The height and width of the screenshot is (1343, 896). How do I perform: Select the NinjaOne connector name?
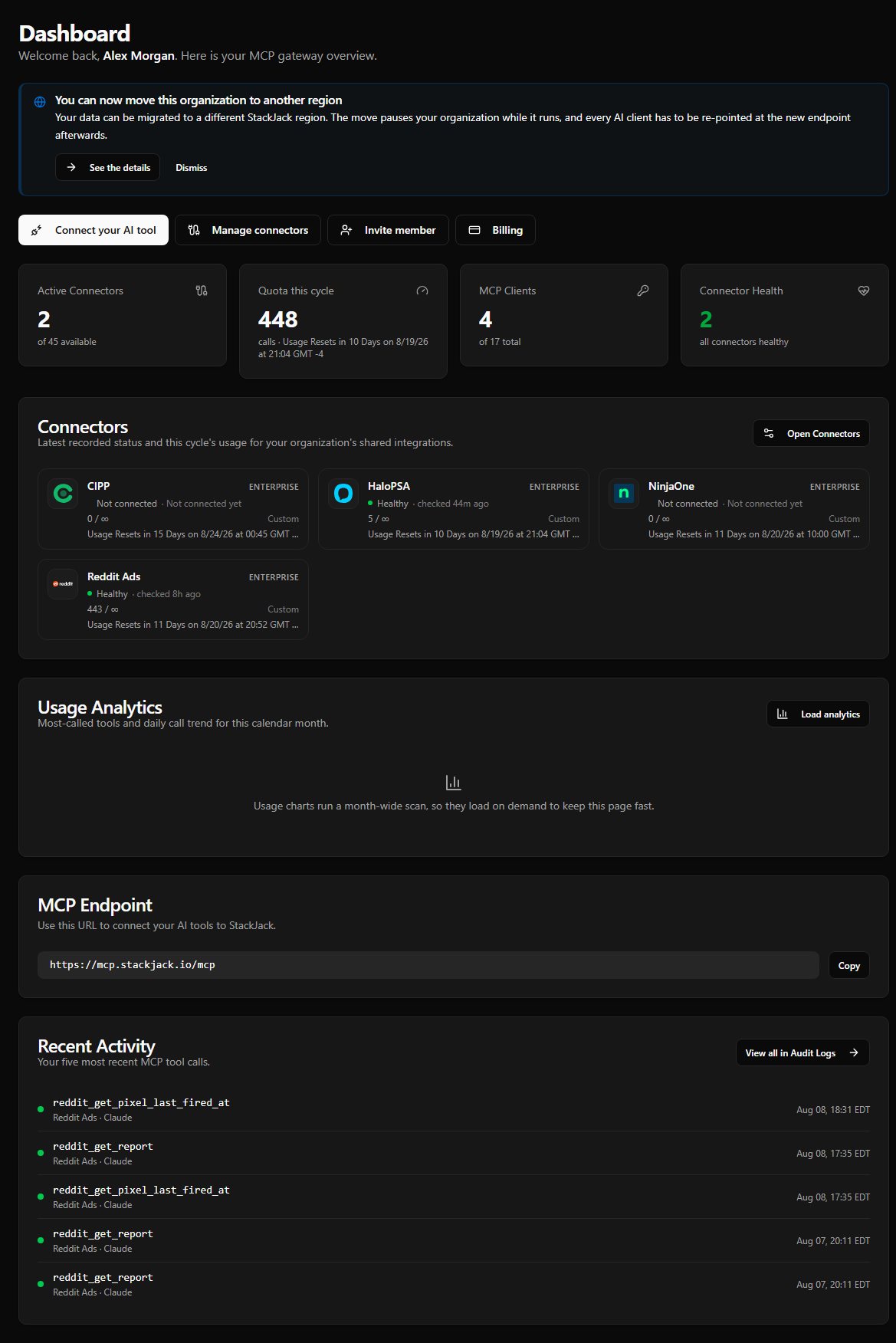(671, 486)
